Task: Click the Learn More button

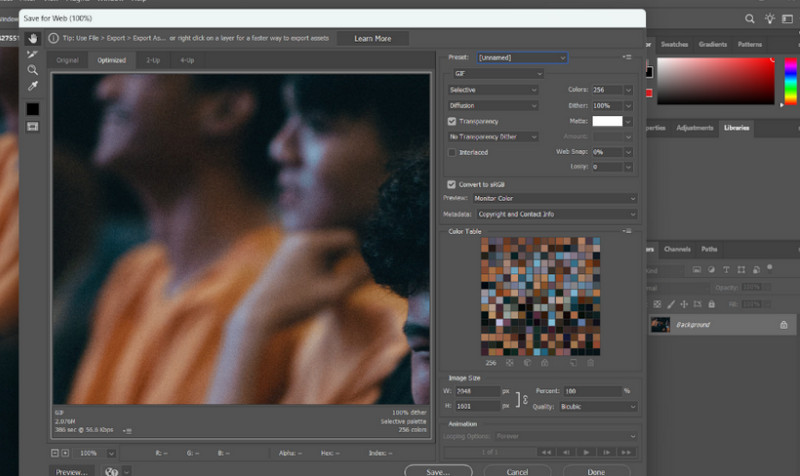Action: 372,38
